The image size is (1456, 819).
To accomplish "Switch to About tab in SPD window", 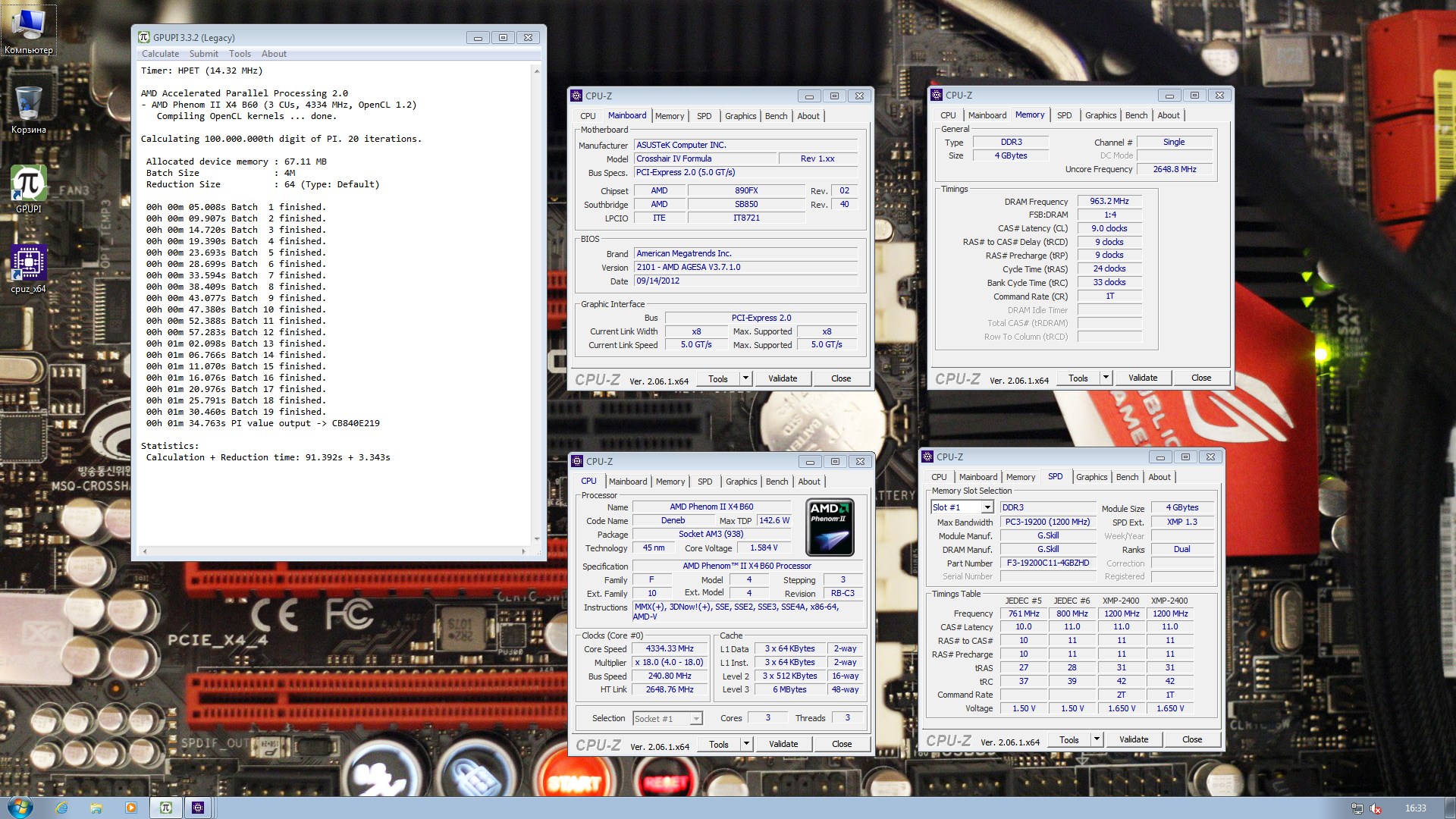I will [x=1159, y=477].
